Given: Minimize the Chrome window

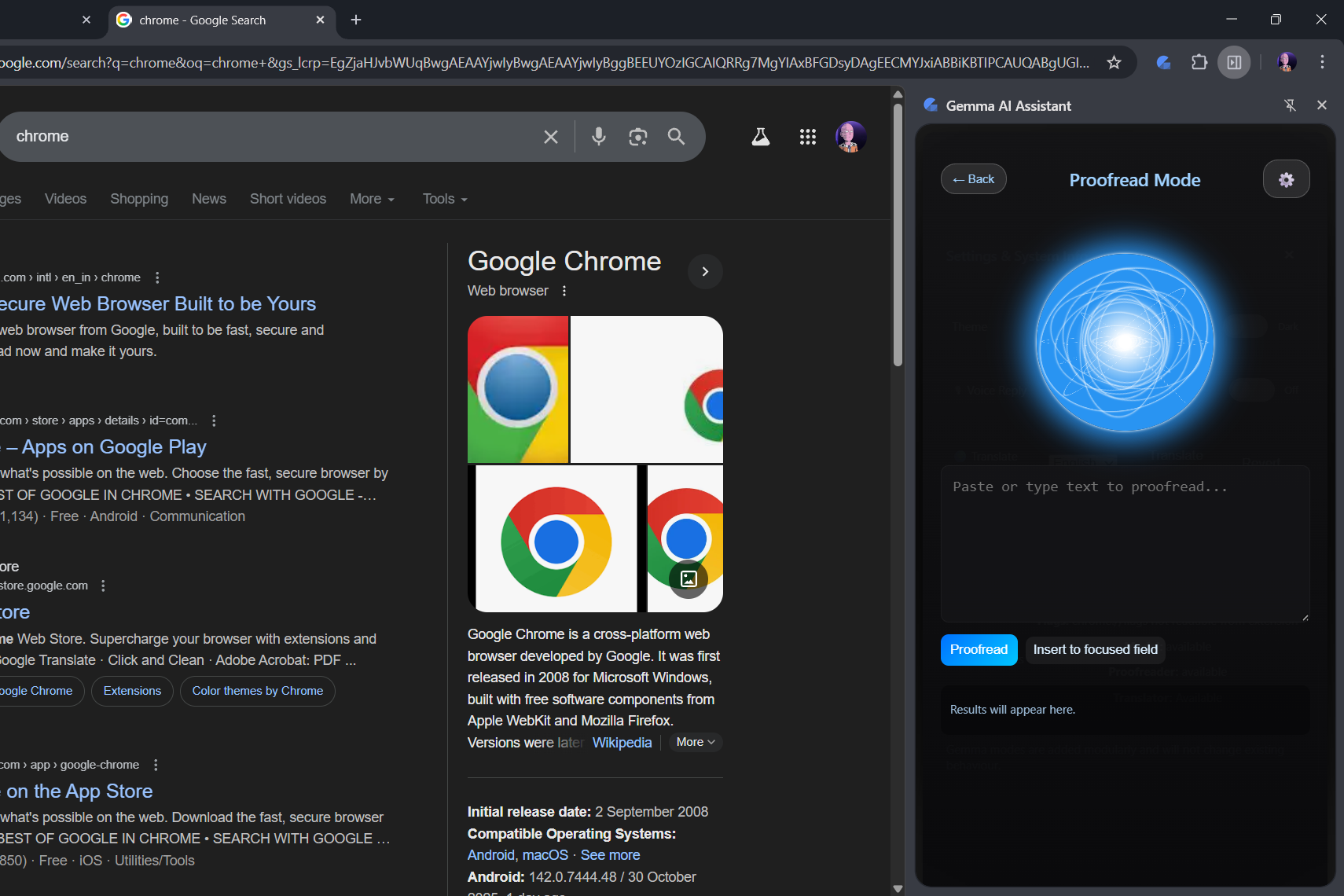Looking at the screenshot, I should click(1232, 20).
